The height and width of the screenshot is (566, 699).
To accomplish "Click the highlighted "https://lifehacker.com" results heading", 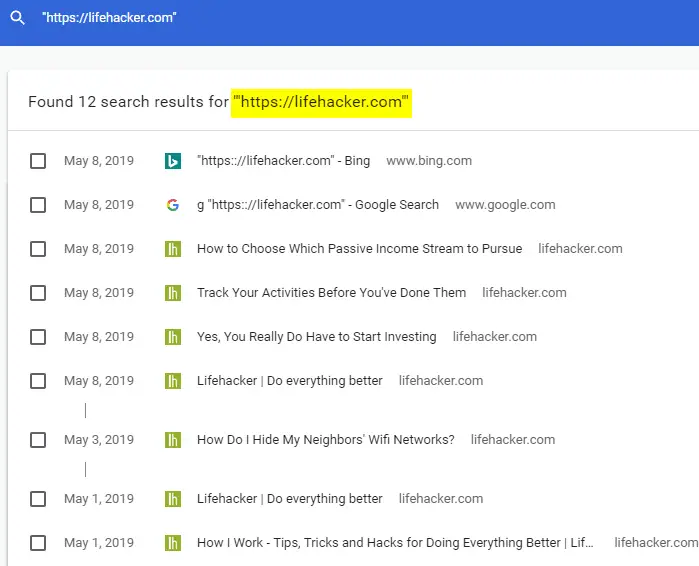I will (321, 102).
